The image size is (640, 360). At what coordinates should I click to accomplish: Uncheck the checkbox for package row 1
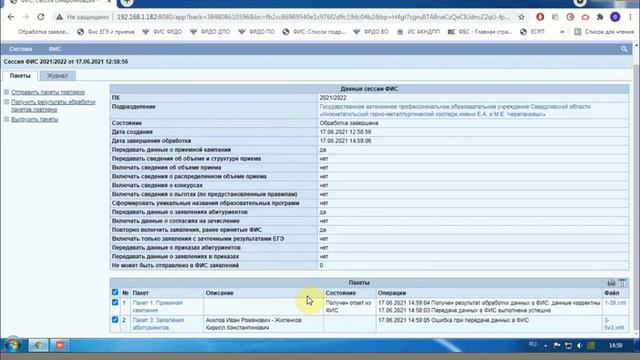point(115,302)
